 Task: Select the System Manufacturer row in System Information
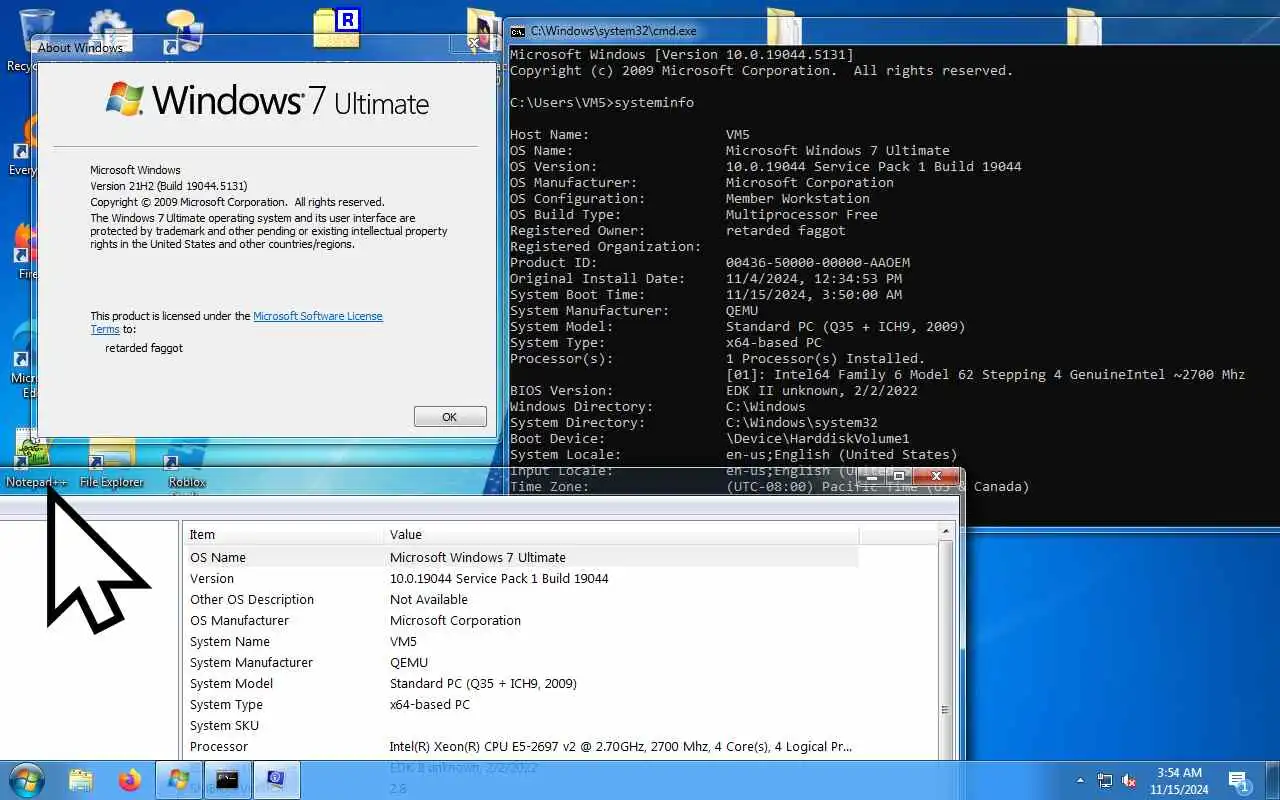click(522, 662)
